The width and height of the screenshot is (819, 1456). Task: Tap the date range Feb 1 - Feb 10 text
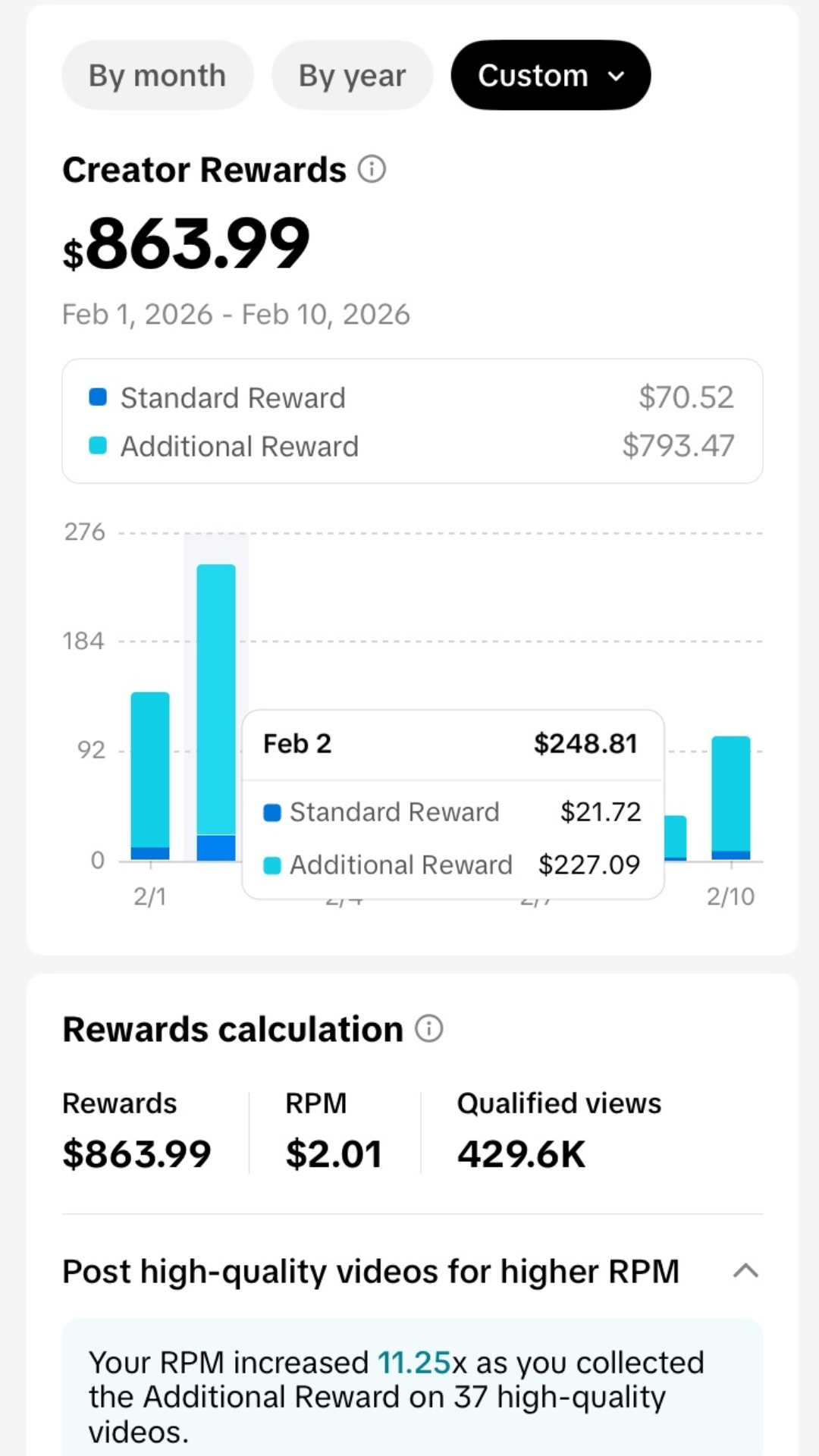(x=236, y=314)
